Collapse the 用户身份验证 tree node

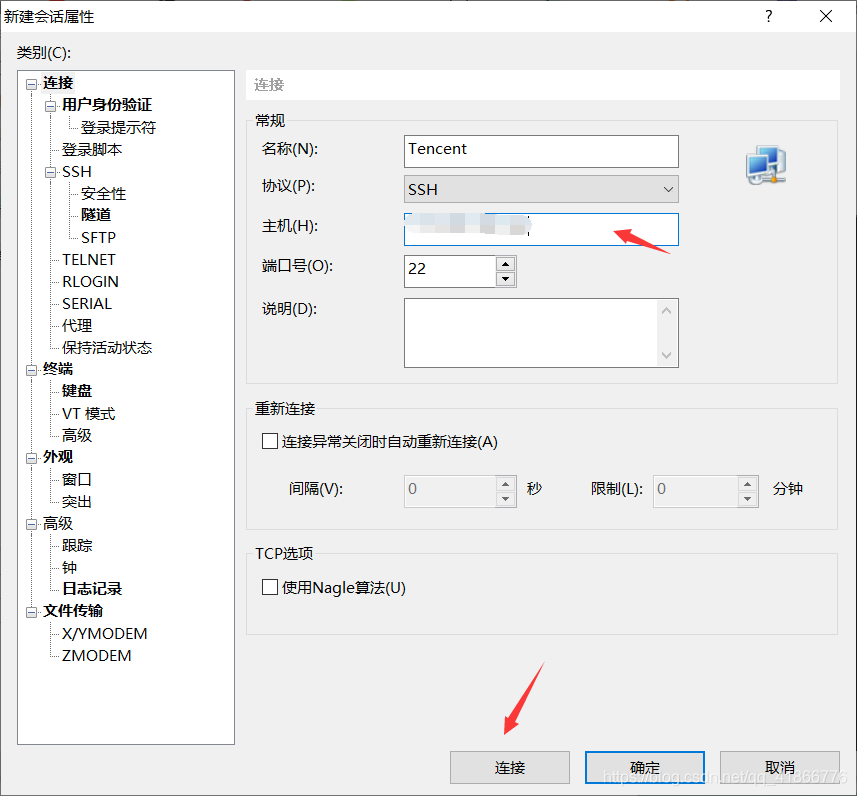[50, 106]
